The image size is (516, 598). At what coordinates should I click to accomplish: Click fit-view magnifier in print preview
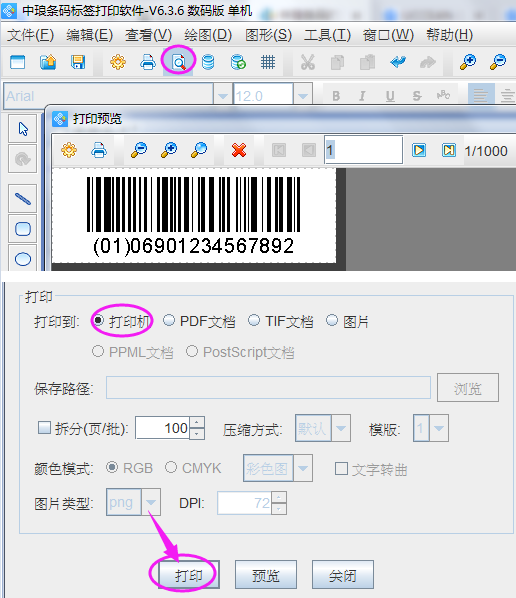click(x=199, y=150)
